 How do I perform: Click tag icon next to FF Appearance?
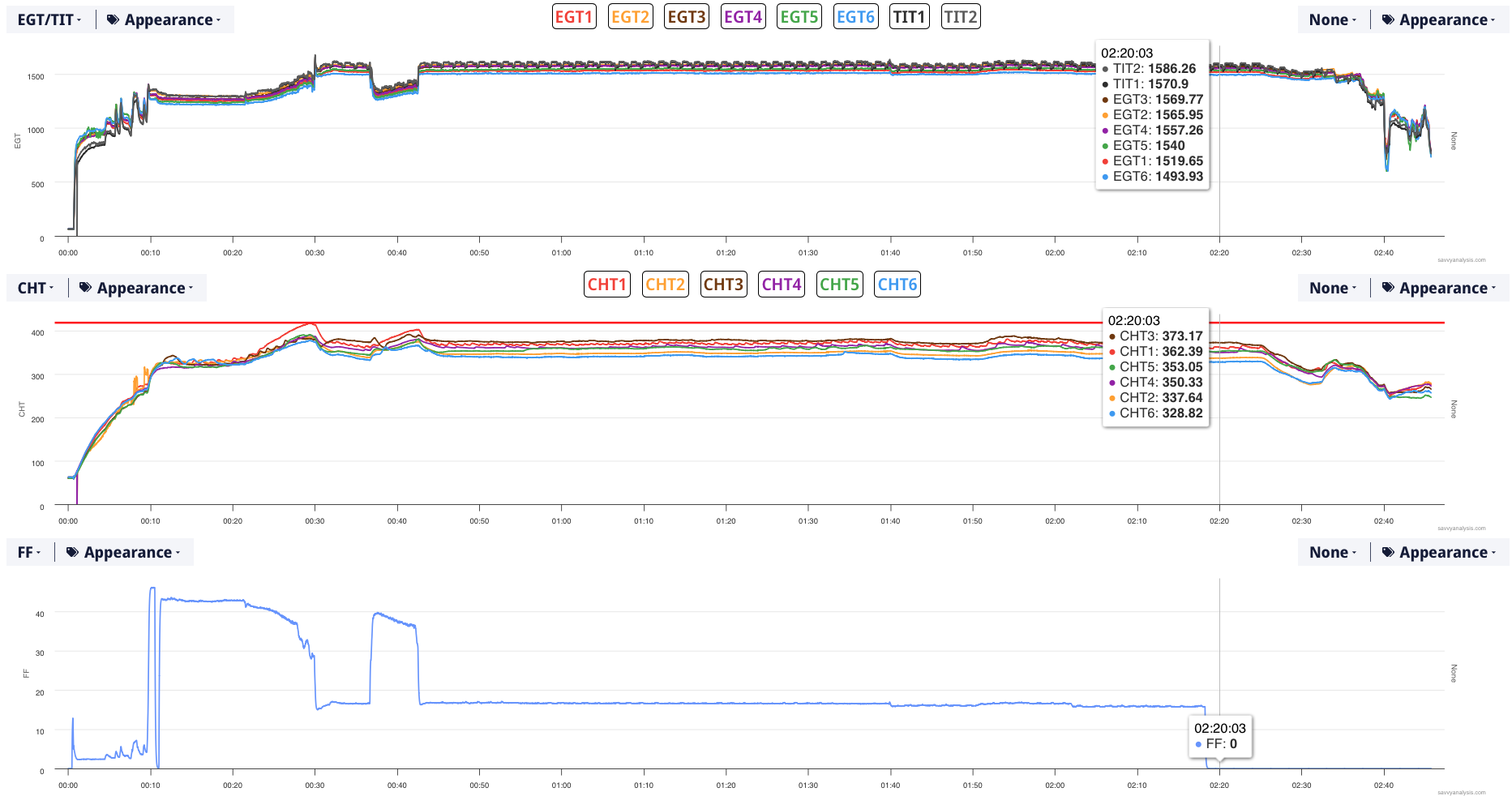pos(73,553)
